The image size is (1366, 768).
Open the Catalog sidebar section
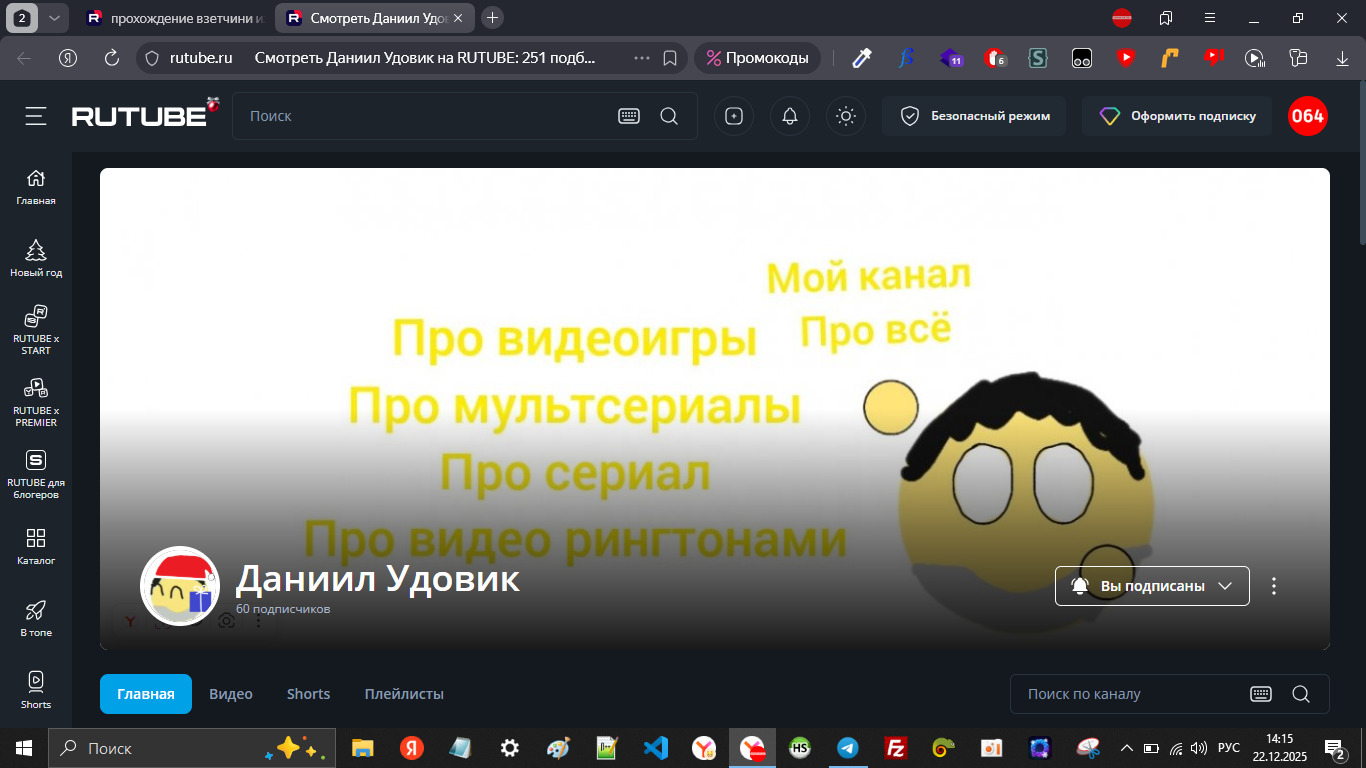[x=36, y=546]
